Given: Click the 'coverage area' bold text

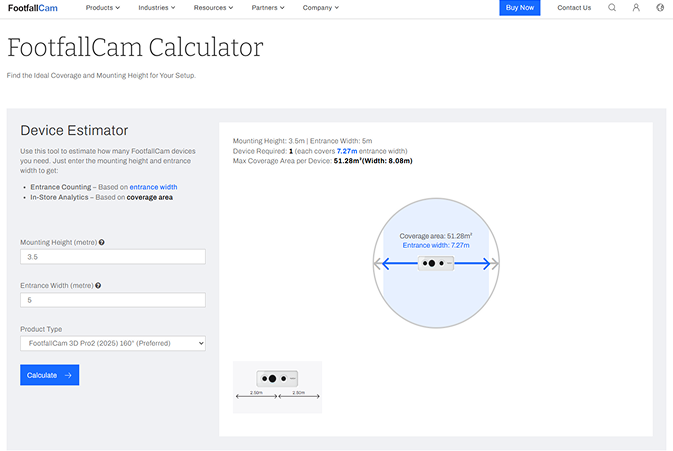Looking at the screenshot, I should 149,197.
